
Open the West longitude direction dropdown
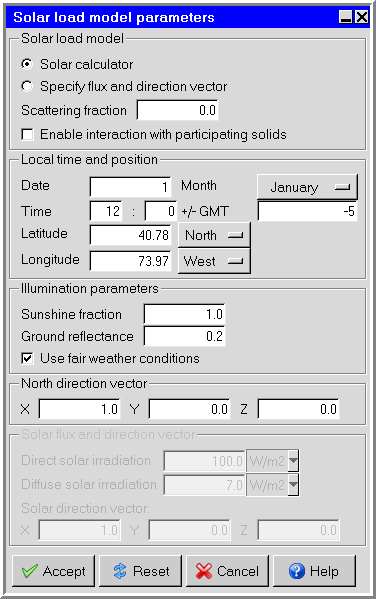point(214,261)
